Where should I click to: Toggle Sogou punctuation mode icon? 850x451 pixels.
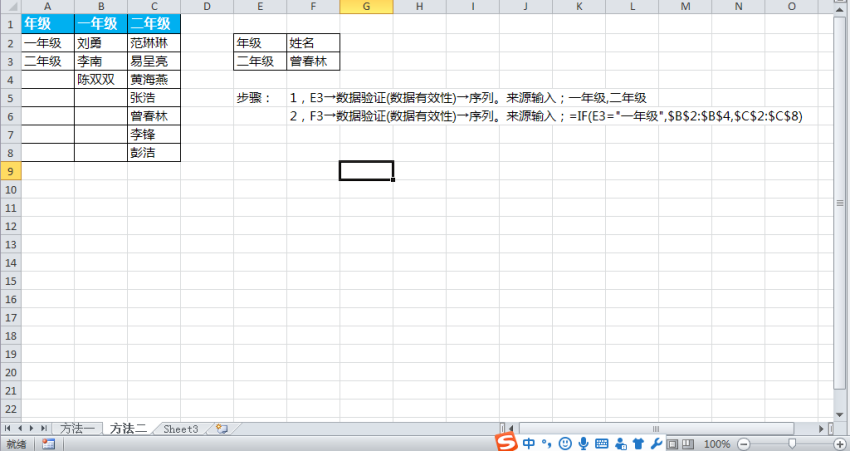[546, 443]
